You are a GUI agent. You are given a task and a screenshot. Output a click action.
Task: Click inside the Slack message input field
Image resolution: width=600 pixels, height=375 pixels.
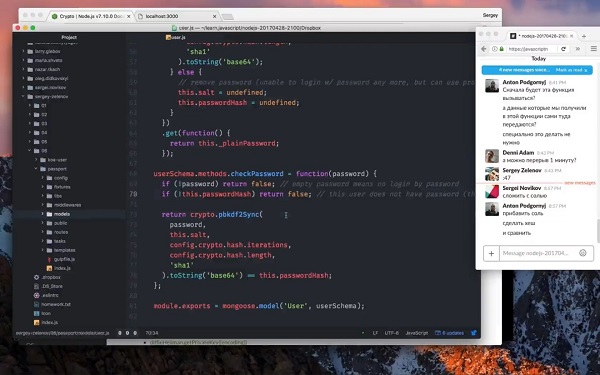[539, 253]
